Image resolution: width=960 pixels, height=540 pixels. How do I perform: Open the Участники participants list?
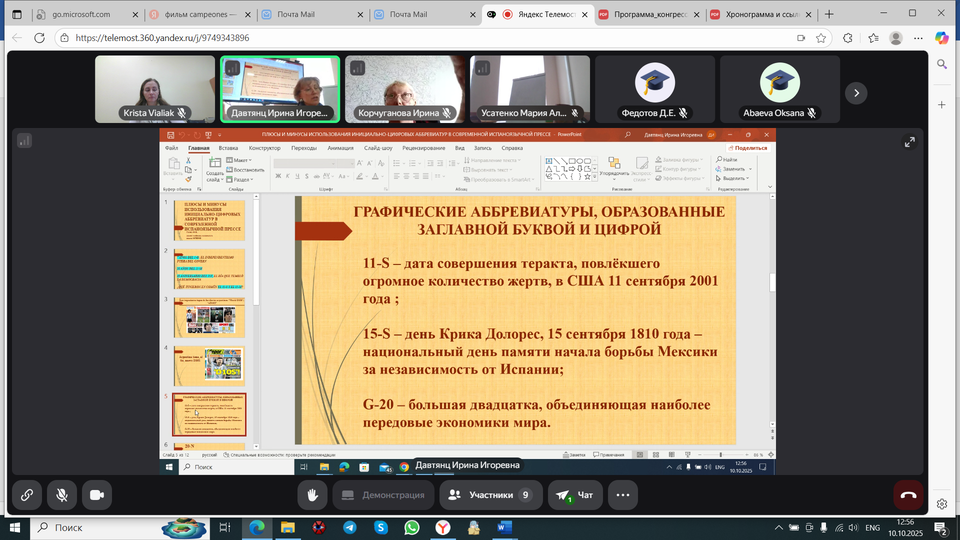coord(491,495)
